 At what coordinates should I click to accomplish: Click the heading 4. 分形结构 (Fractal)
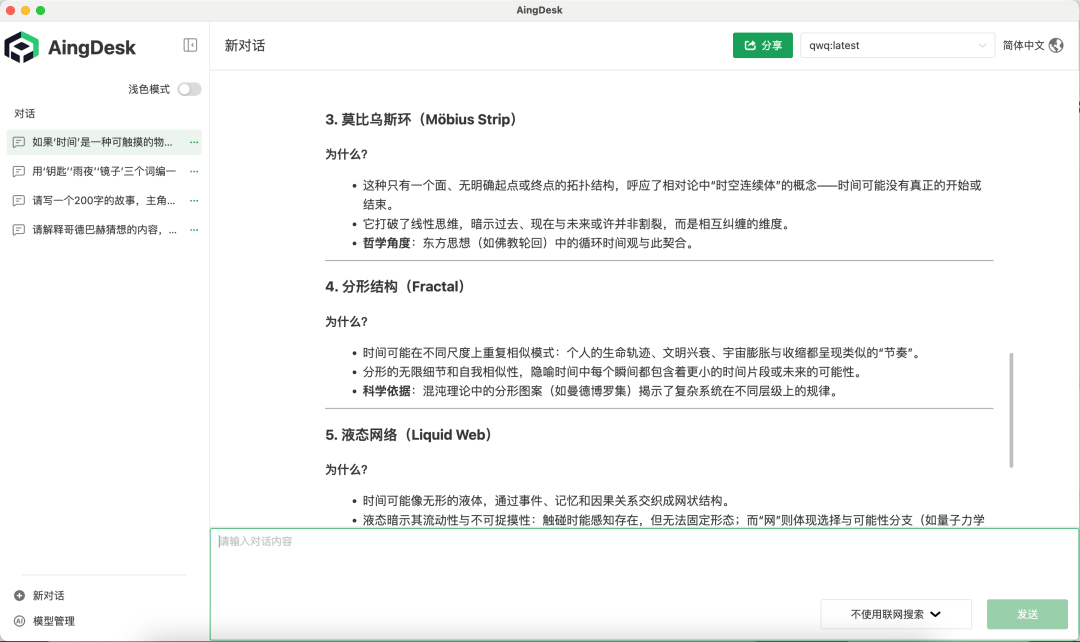pos(396,287)
